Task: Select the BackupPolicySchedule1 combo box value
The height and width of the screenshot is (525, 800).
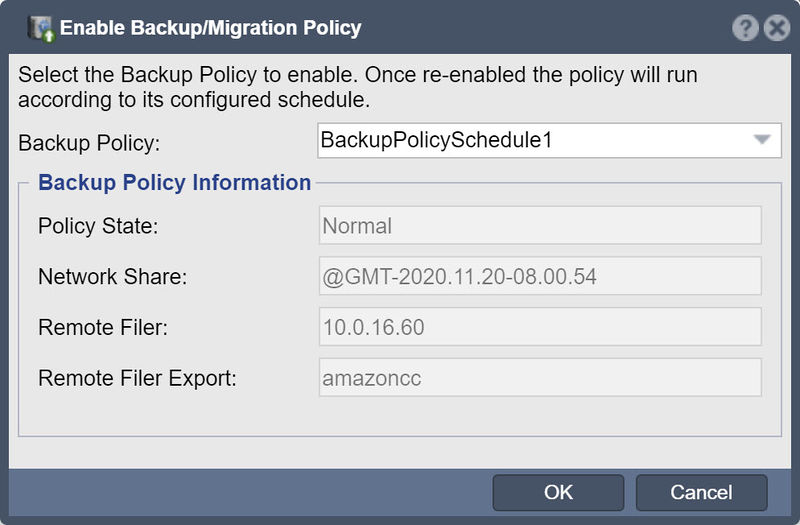Action: point(549,140)
